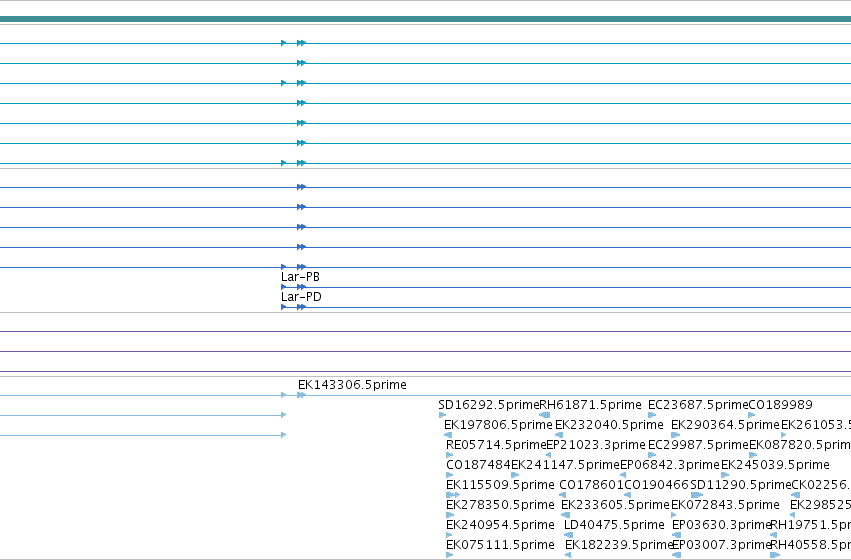
Task: Click the CO178601 label
Action: (x=592, y=485)
